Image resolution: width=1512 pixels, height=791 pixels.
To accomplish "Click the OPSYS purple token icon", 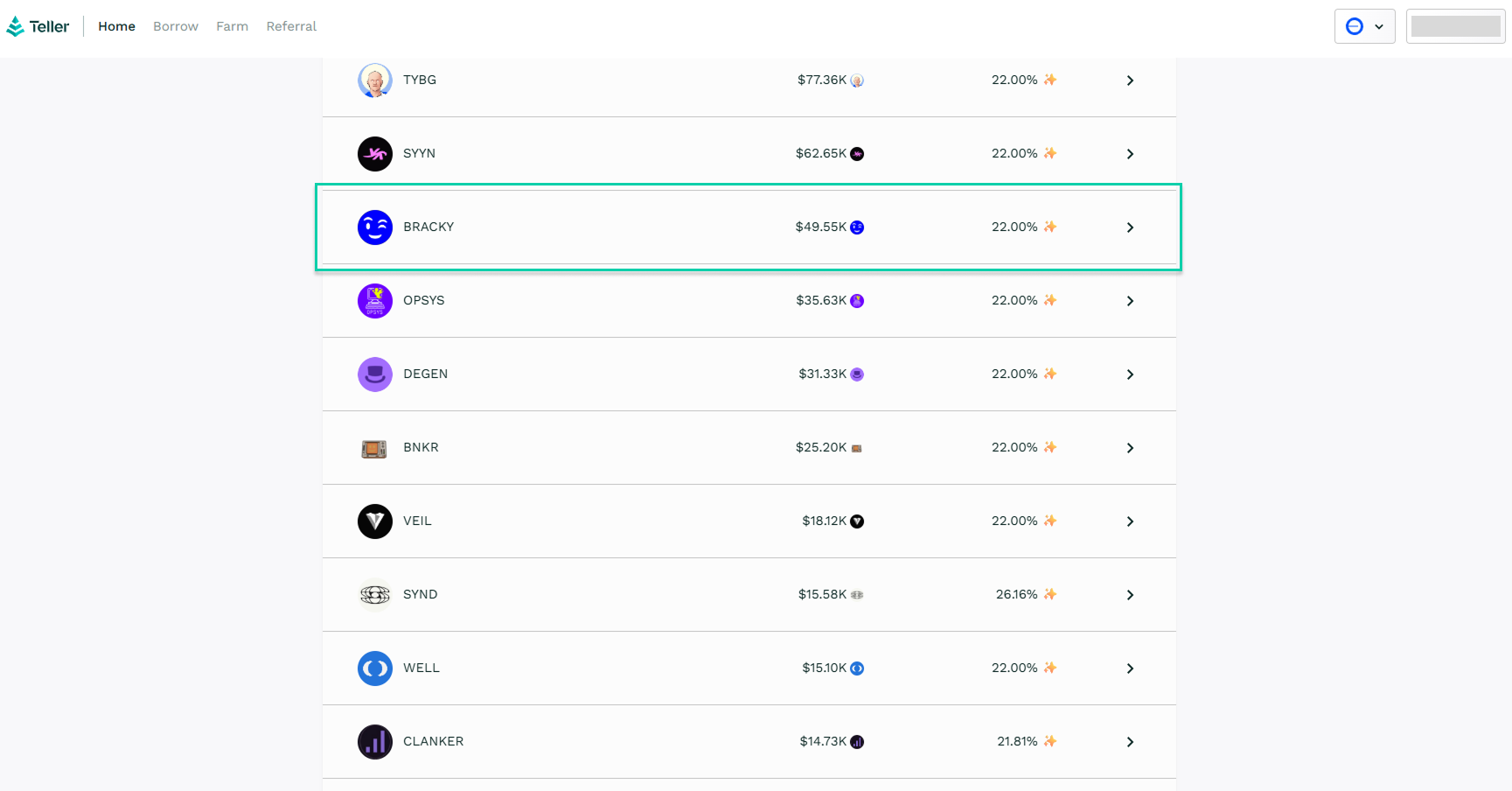I will click(375, 301).
